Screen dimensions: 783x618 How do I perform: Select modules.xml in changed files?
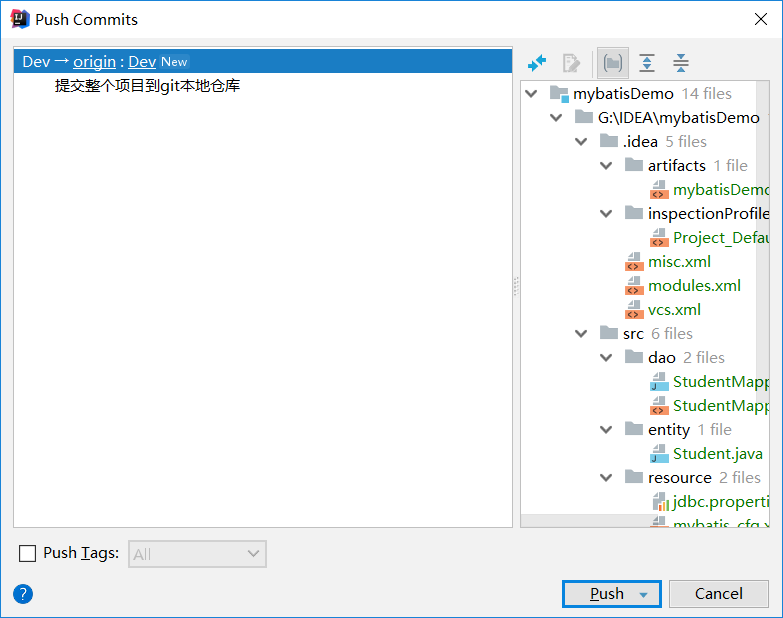[x=694, y=286]
